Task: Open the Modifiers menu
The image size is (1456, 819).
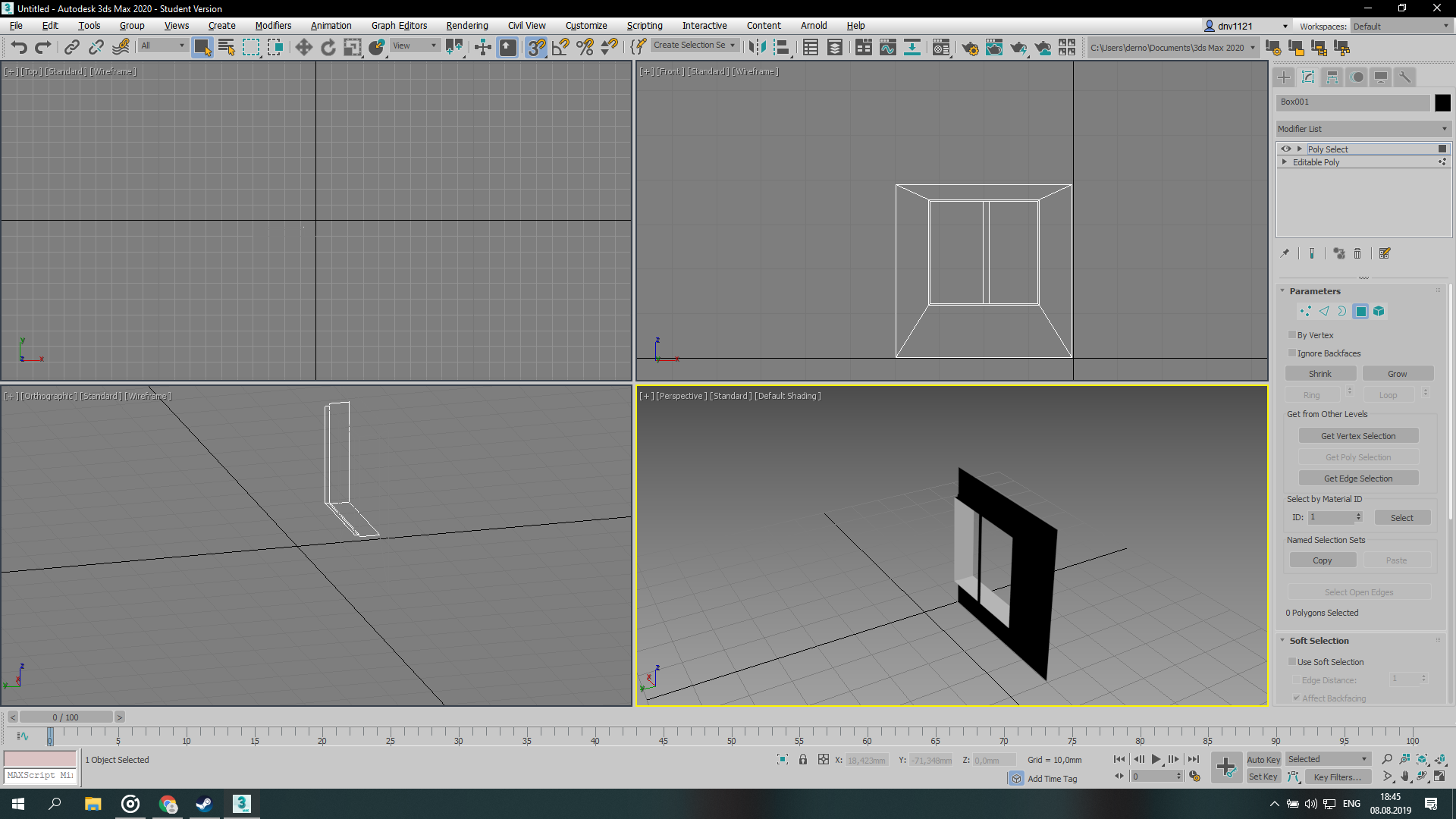Action: (273, 26)
